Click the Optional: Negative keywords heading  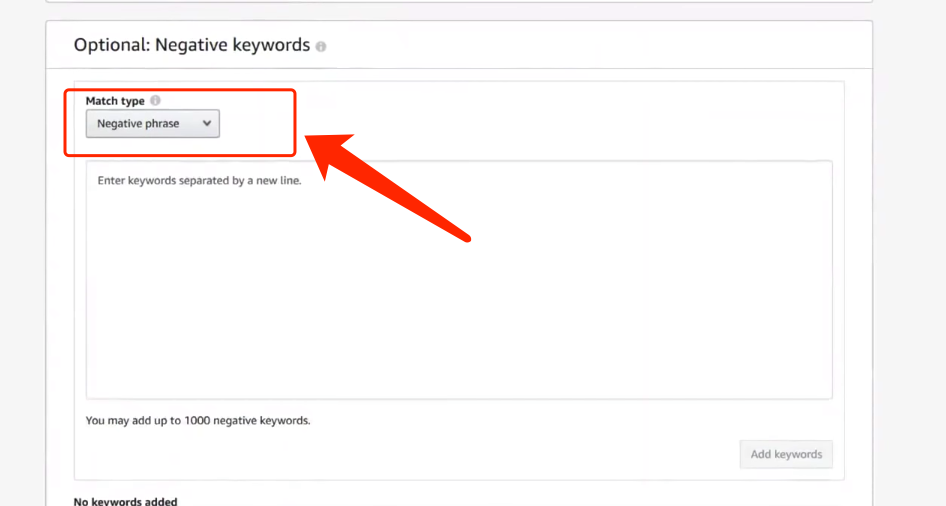pos(192,45)
